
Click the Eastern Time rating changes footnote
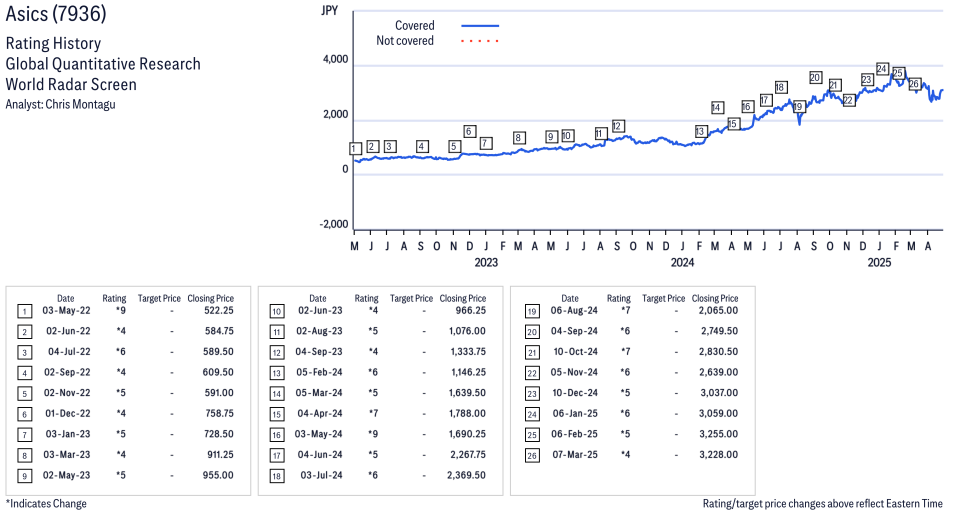pos(823,503)
